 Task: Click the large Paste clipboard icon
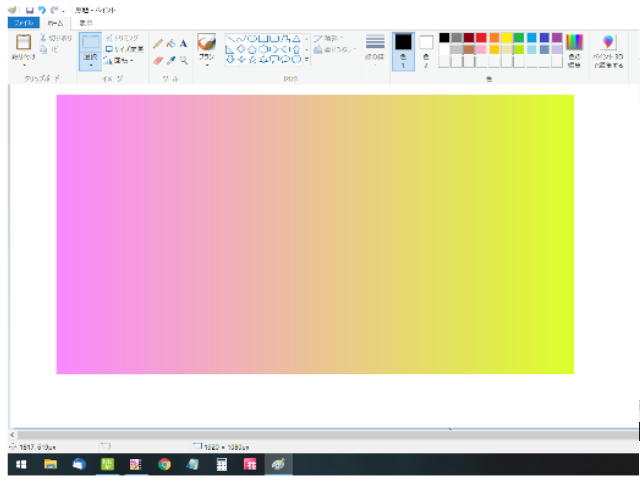pos(23,42)
